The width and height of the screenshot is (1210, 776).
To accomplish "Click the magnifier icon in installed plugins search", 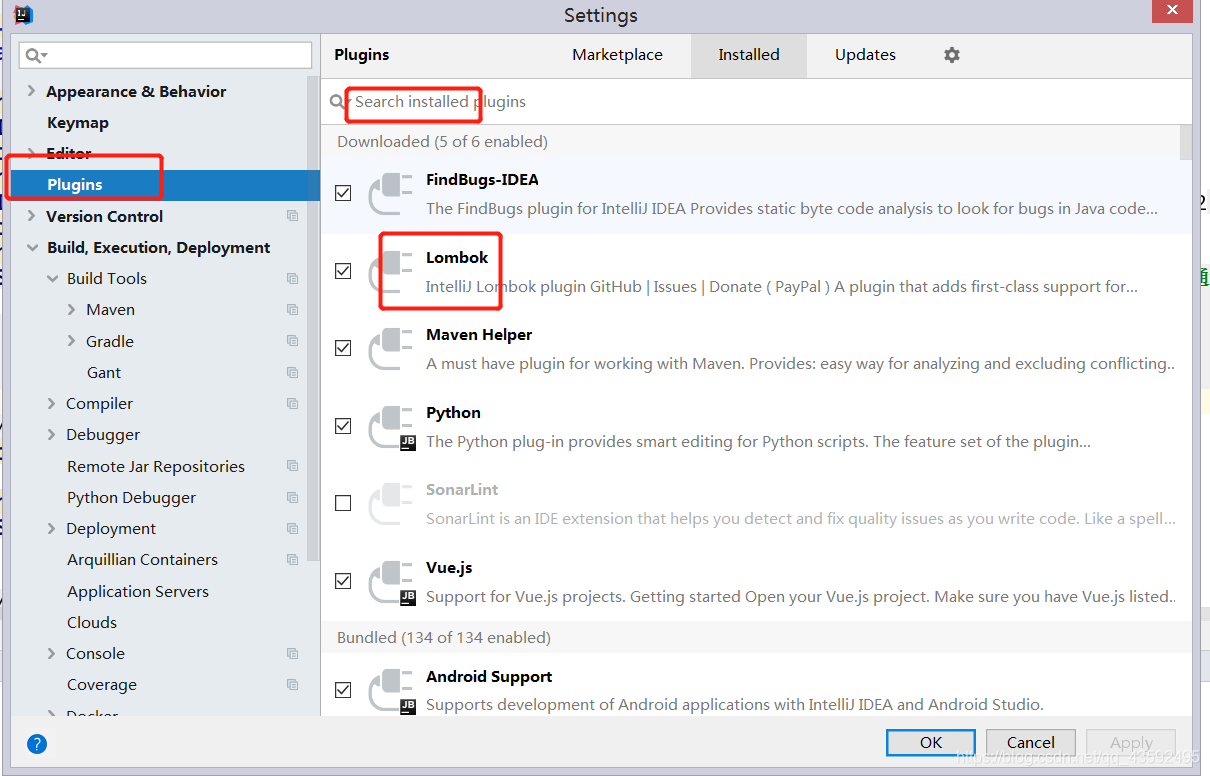I will coord(339,102).
